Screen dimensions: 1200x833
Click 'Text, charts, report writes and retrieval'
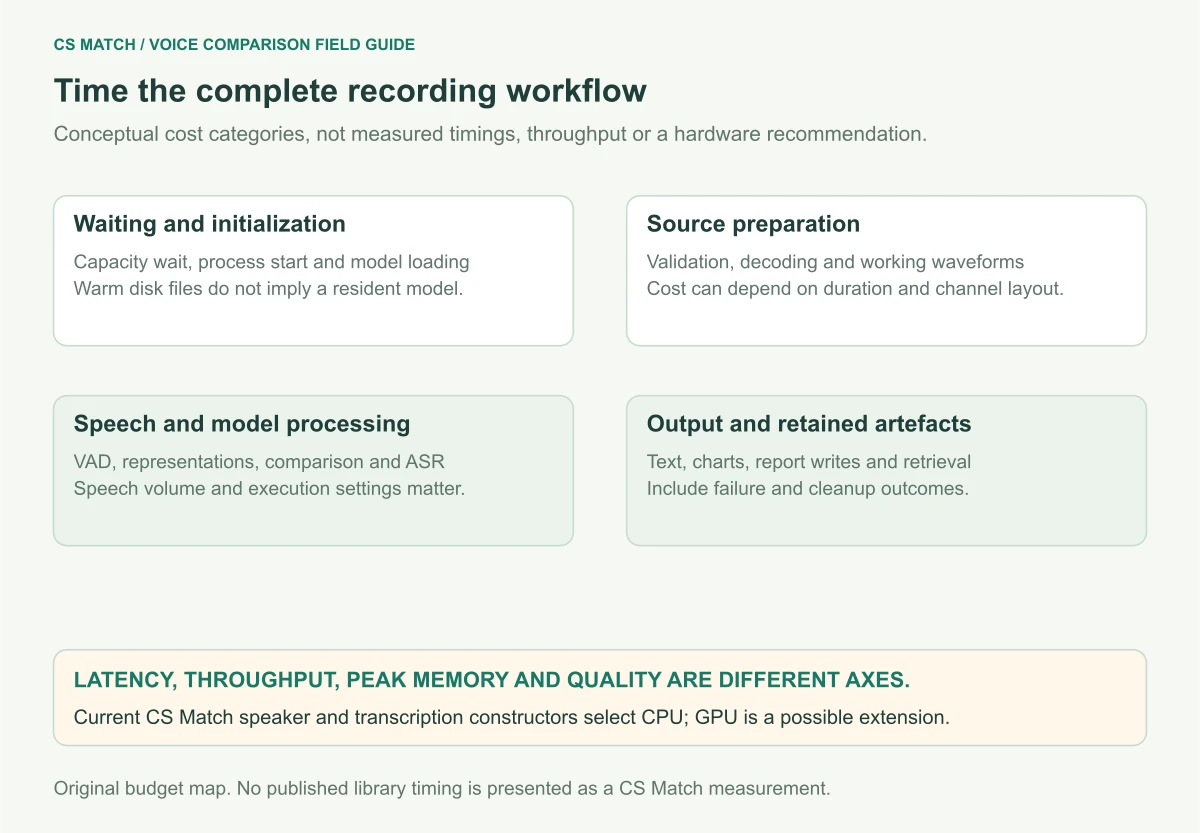pyautogui.click(x=809, y=462)
